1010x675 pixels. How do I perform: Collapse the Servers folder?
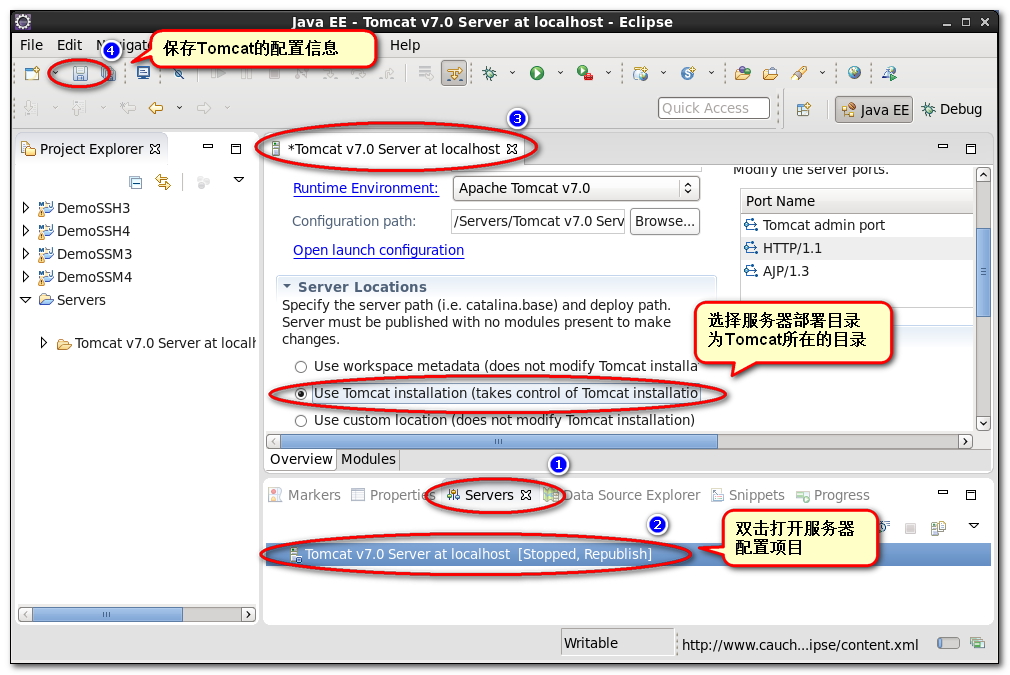[26, 299]
